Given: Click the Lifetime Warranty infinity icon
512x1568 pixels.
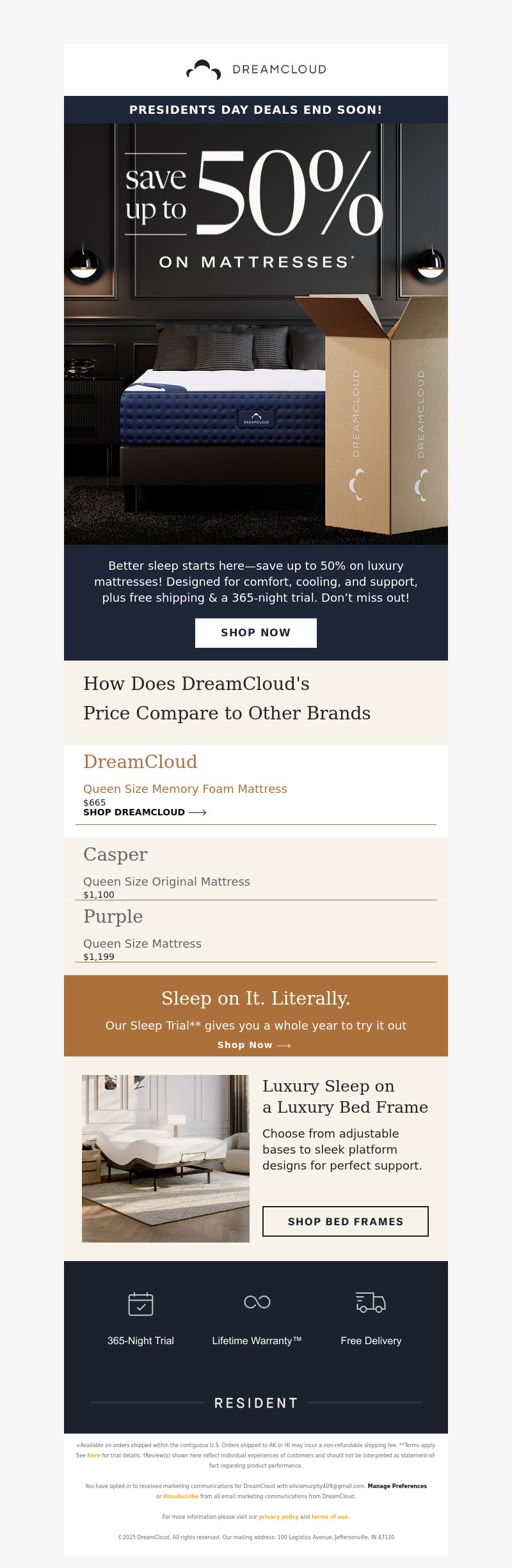Looking at the screenshot, I should (x=257, y=1302).
